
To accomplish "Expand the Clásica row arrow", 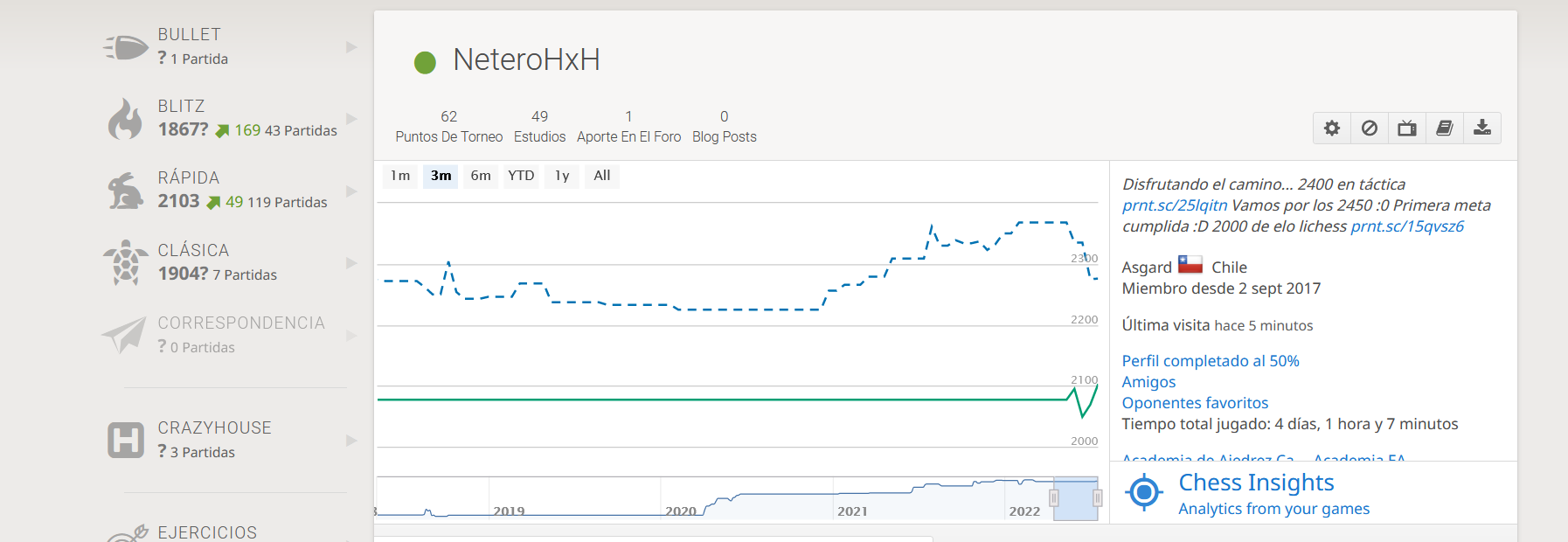I will point(351,263).
